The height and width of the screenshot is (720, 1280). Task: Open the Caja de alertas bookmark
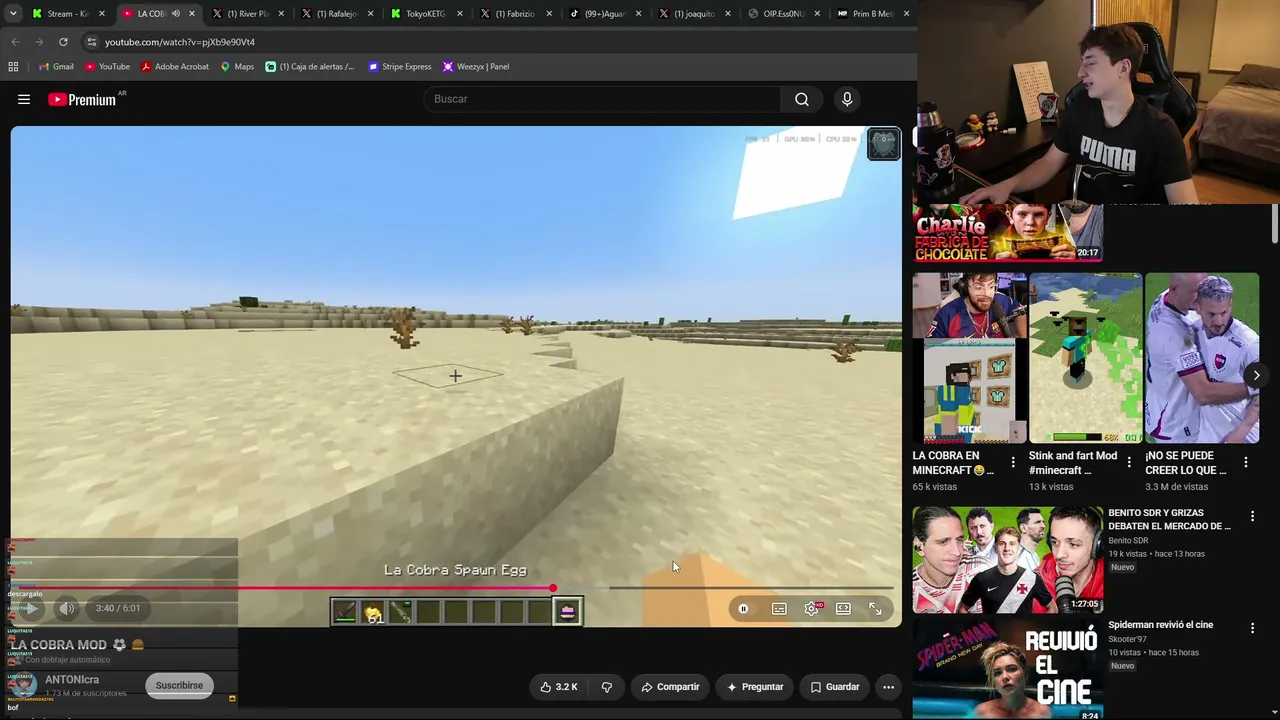[310, 66]
